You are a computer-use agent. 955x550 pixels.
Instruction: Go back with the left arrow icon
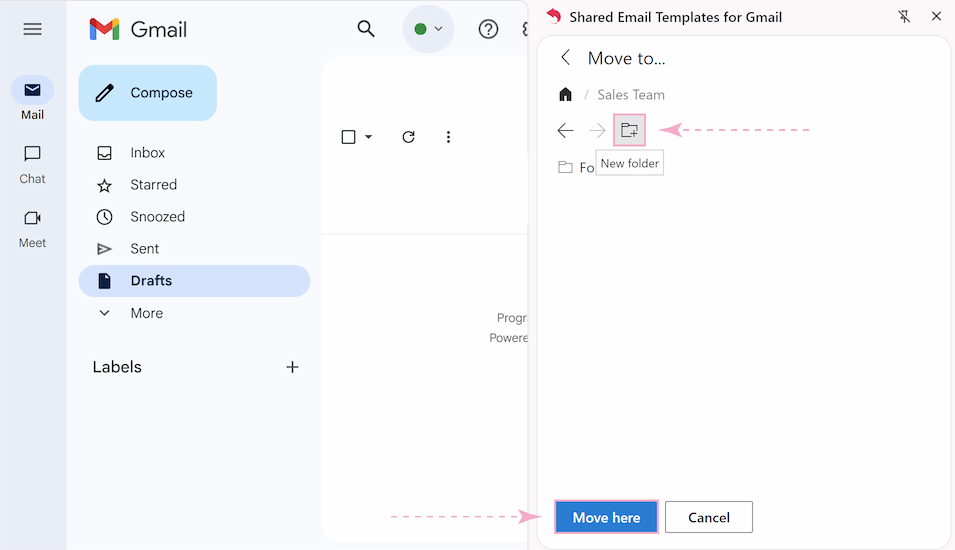tap(565, 130)
